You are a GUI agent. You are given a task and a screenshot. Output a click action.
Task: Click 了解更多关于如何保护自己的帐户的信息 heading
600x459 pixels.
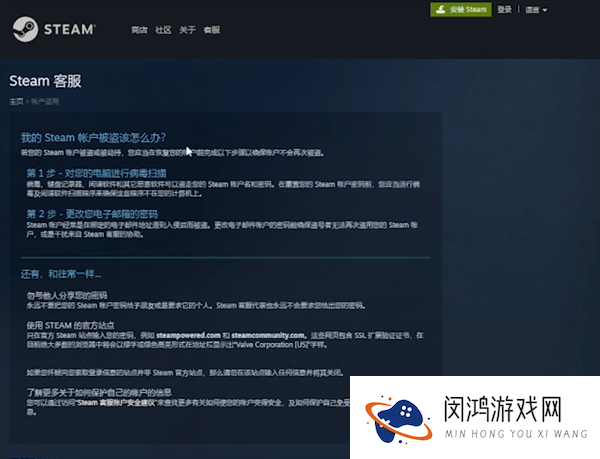99,392
